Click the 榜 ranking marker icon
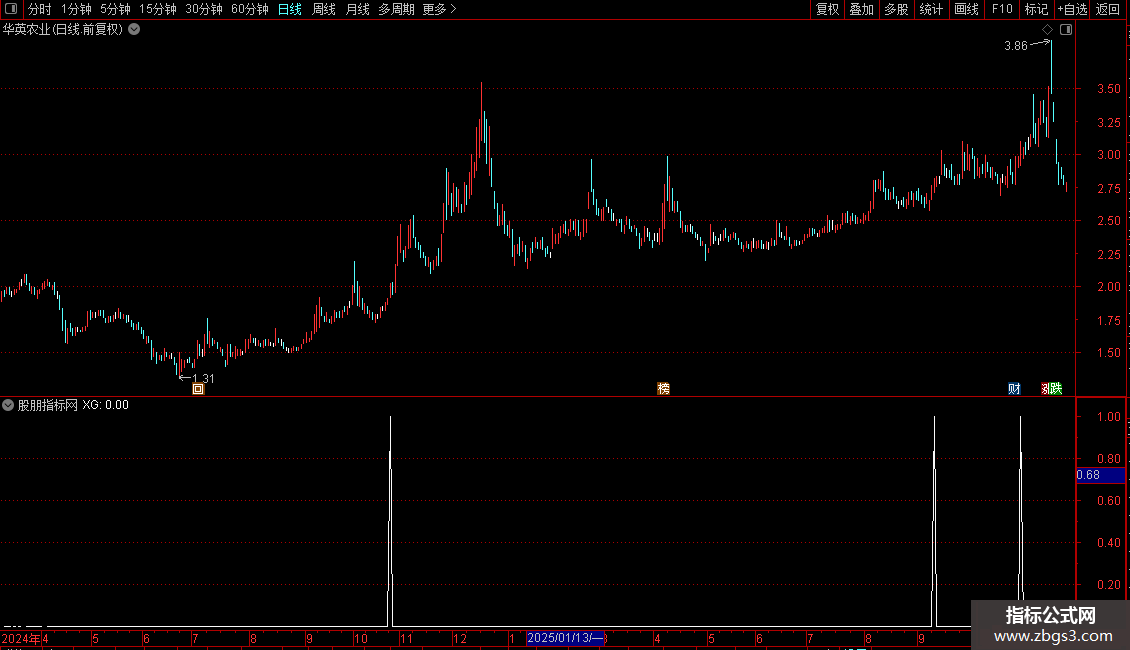Screen dimensions: 1130x650 click(x=664, y=389)
